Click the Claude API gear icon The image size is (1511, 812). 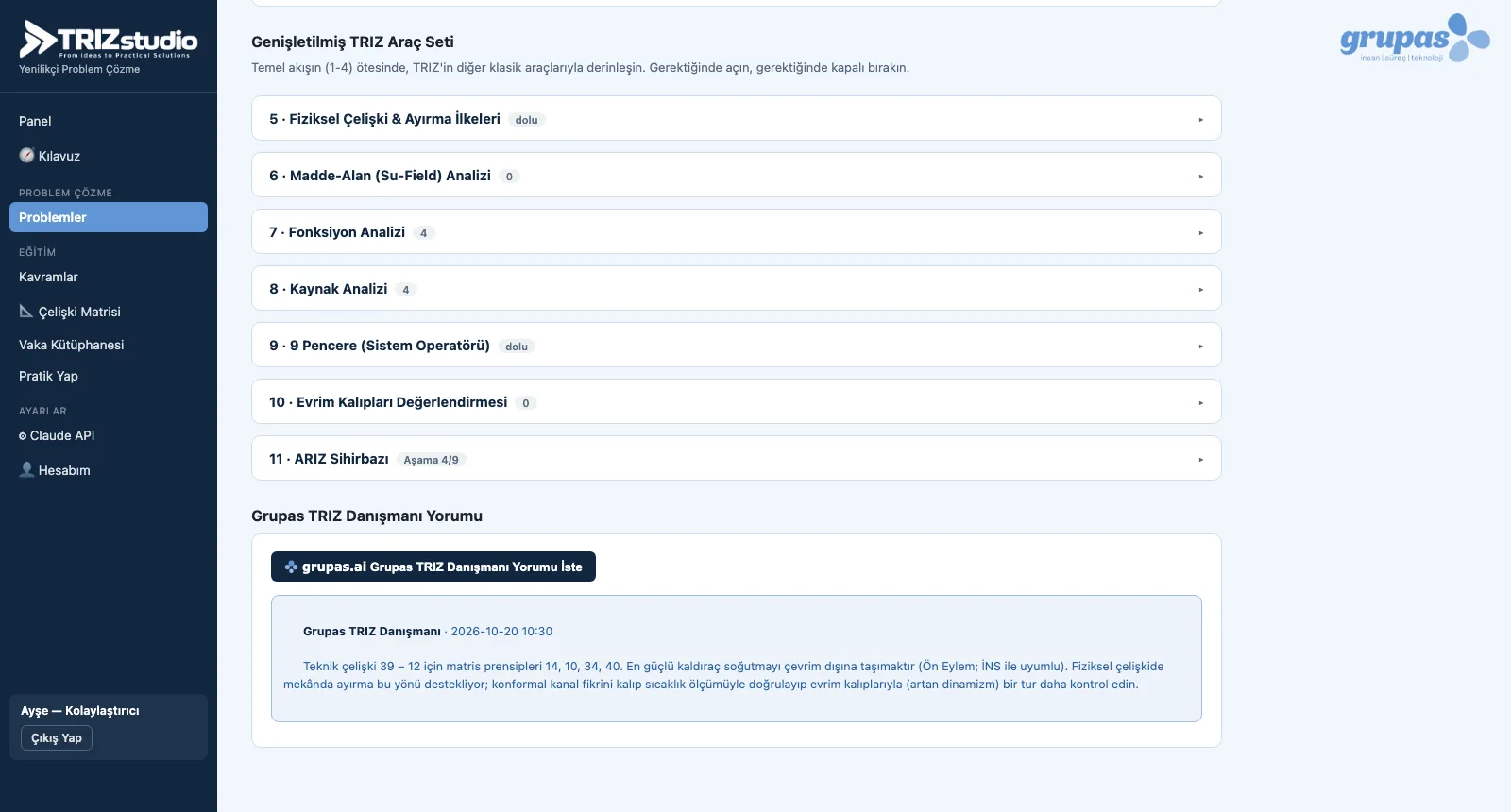tap(23, 436)
